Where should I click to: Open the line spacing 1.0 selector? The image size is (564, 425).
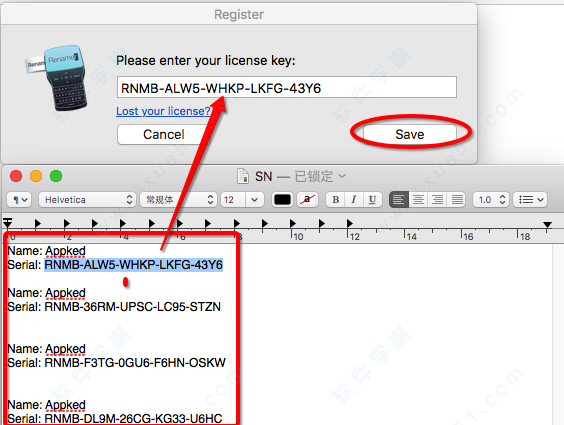[491, 200]
